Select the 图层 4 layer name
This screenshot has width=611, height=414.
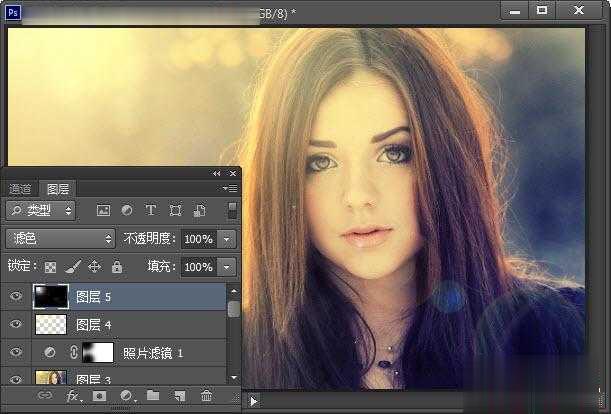point(93,325)
